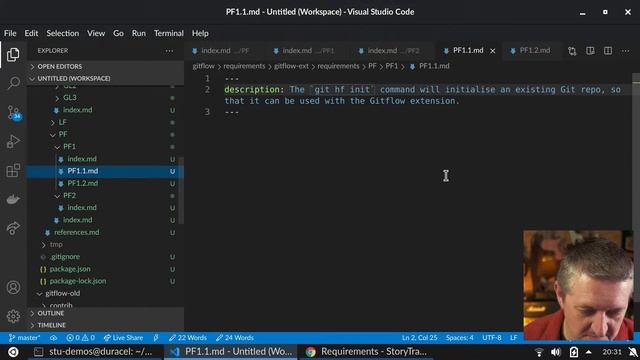Image resolution: width=640 pixels, height=360 pixels.
Task: Open preview to the side icon
Action: tap(590, 51)
